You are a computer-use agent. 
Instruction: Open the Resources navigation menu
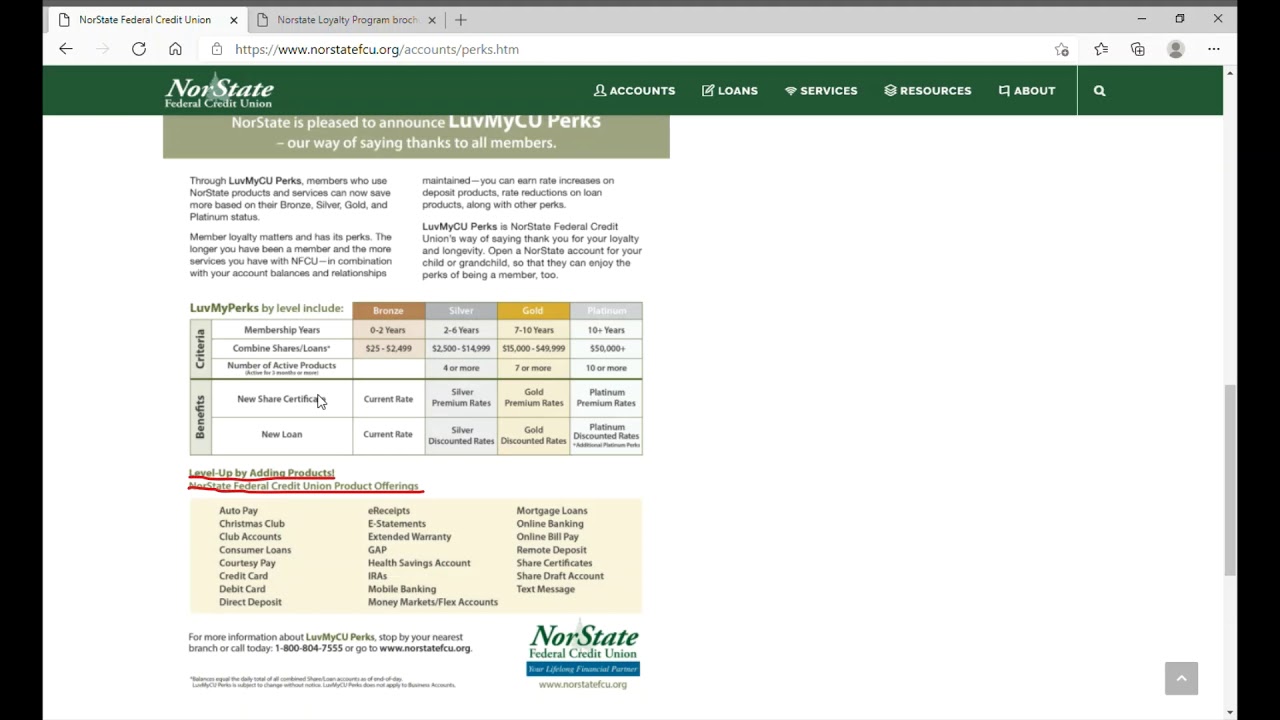pos(928,90)
